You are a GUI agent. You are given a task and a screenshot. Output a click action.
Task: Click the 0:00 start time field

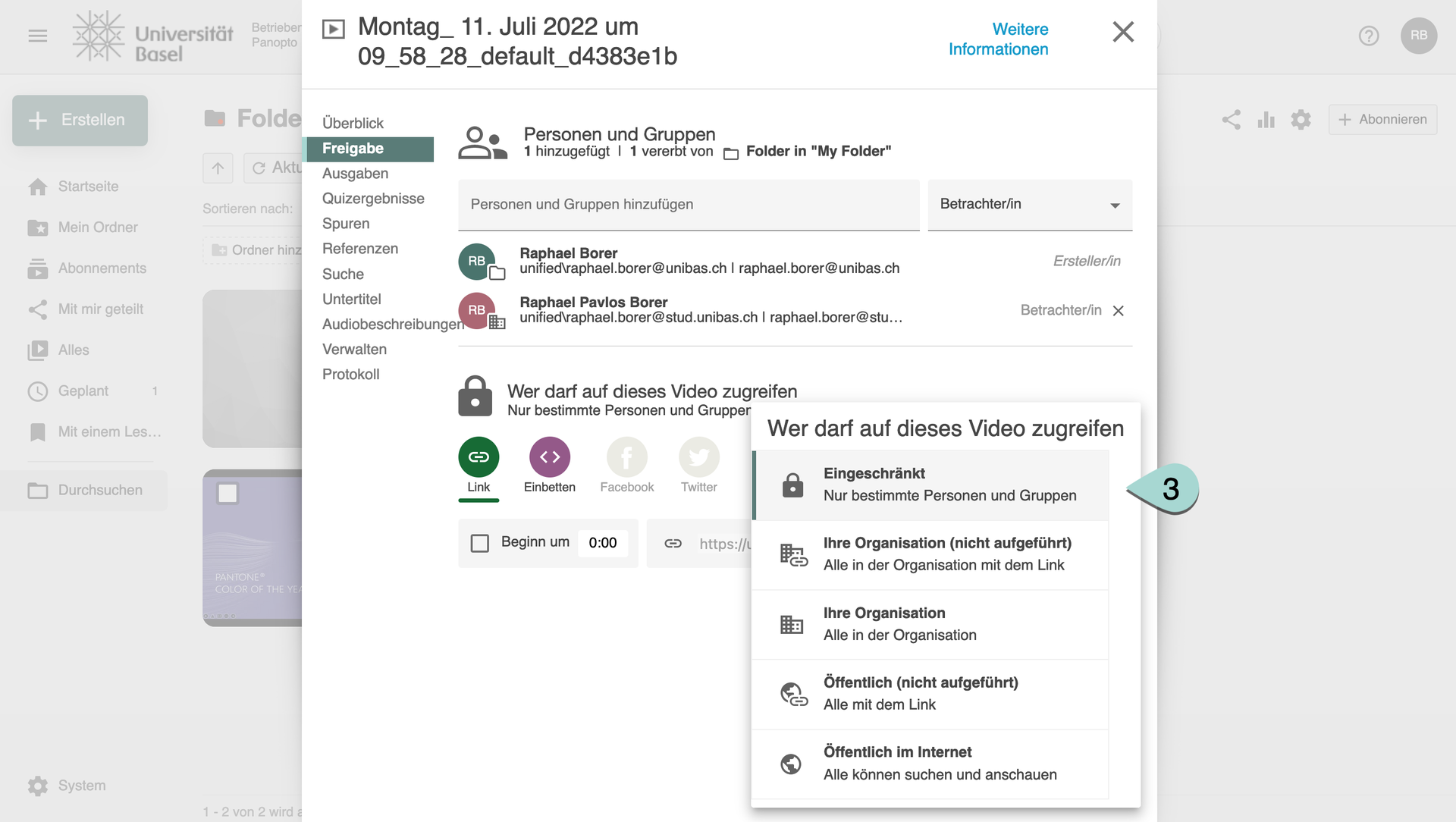pyautogui.click(x=602, y=543)
